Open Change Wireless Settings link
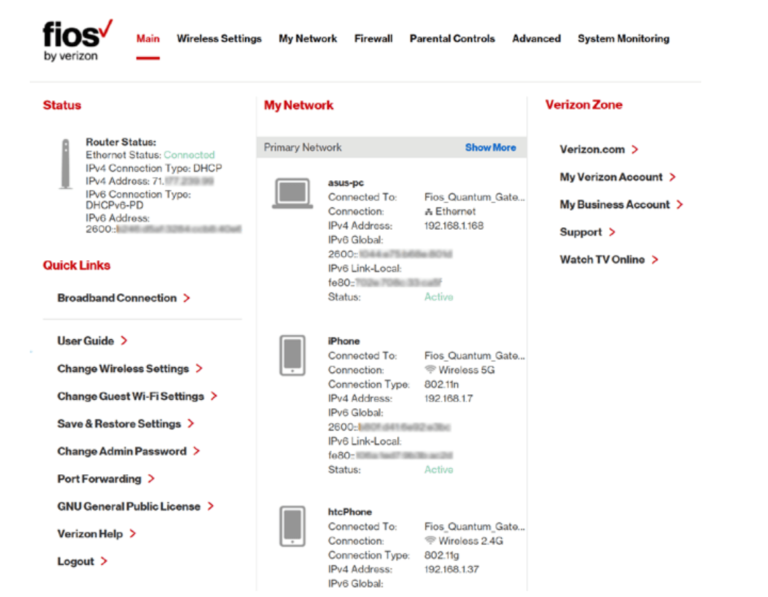This screenshot has width=768, height=597. click(123, 368)
